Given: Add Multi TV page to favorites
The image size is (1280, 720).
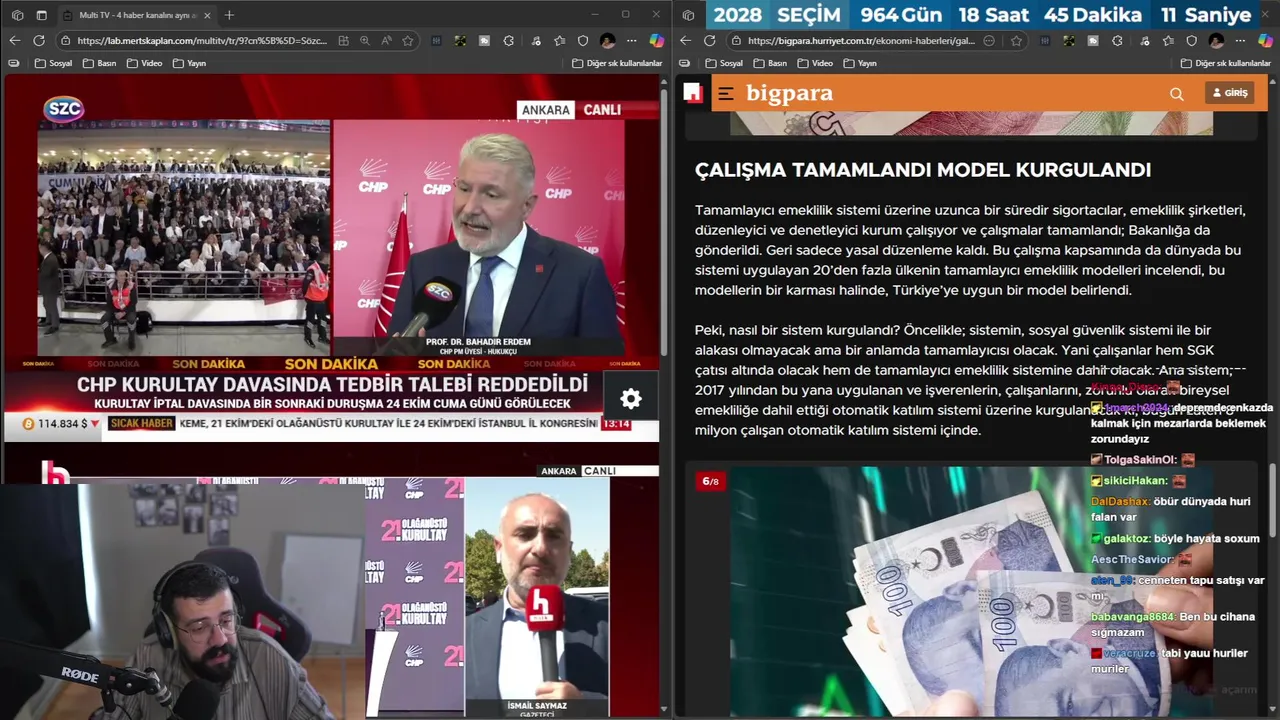Looking at the screenshot, I should click(x=408, y=41).
